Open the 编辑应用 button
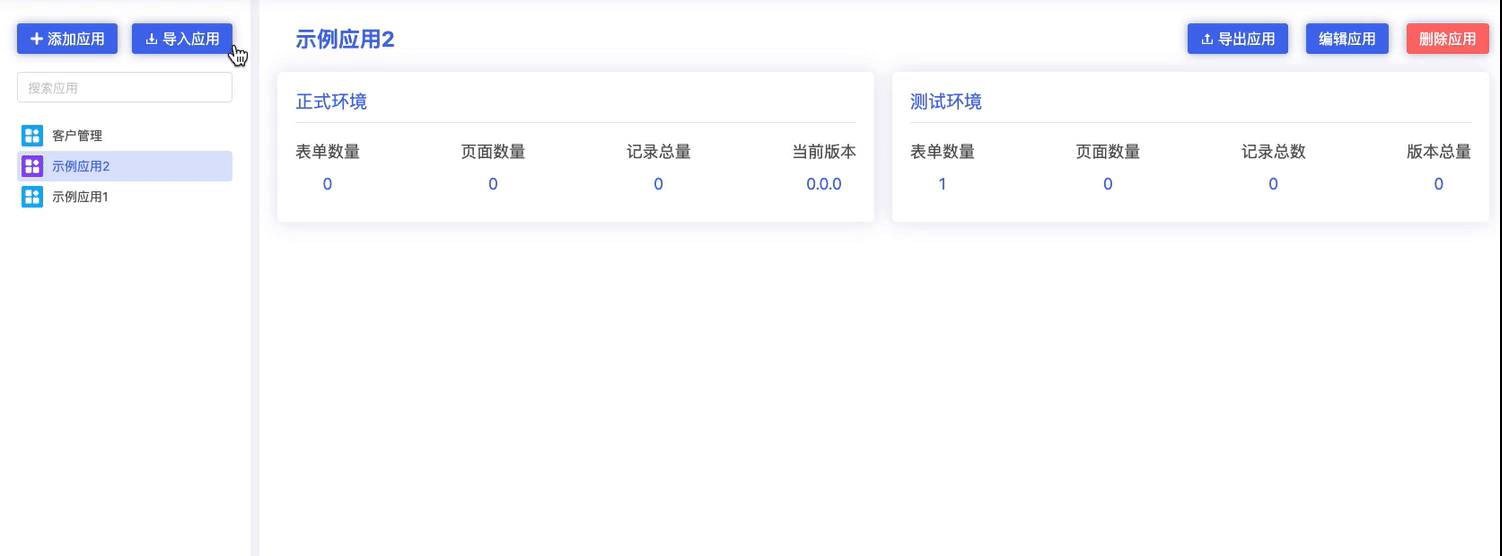The height and width of the screenshot is (556, 1502). click(1346, 39)
